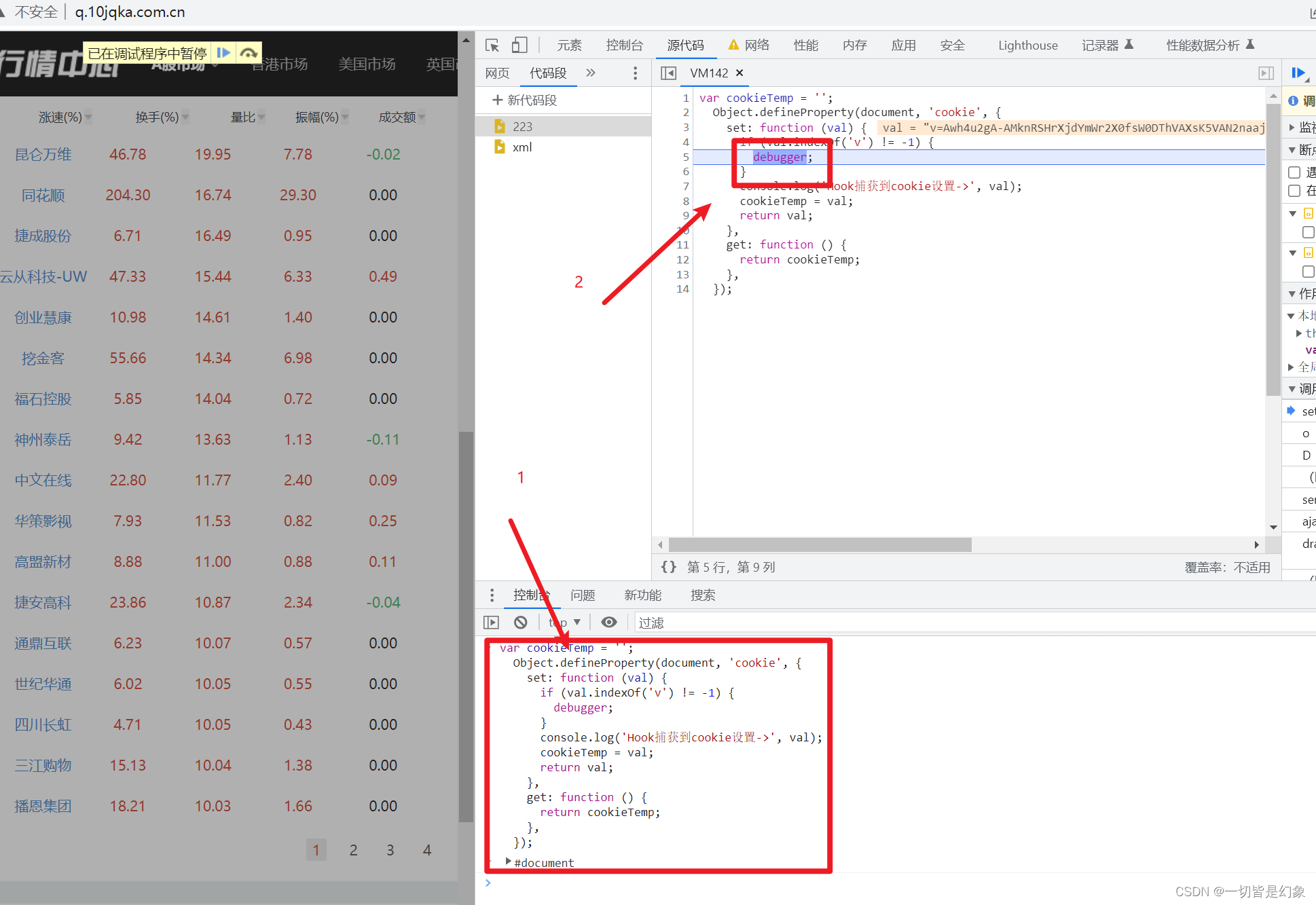Open the Lighthouse tab

[1027, 45]
